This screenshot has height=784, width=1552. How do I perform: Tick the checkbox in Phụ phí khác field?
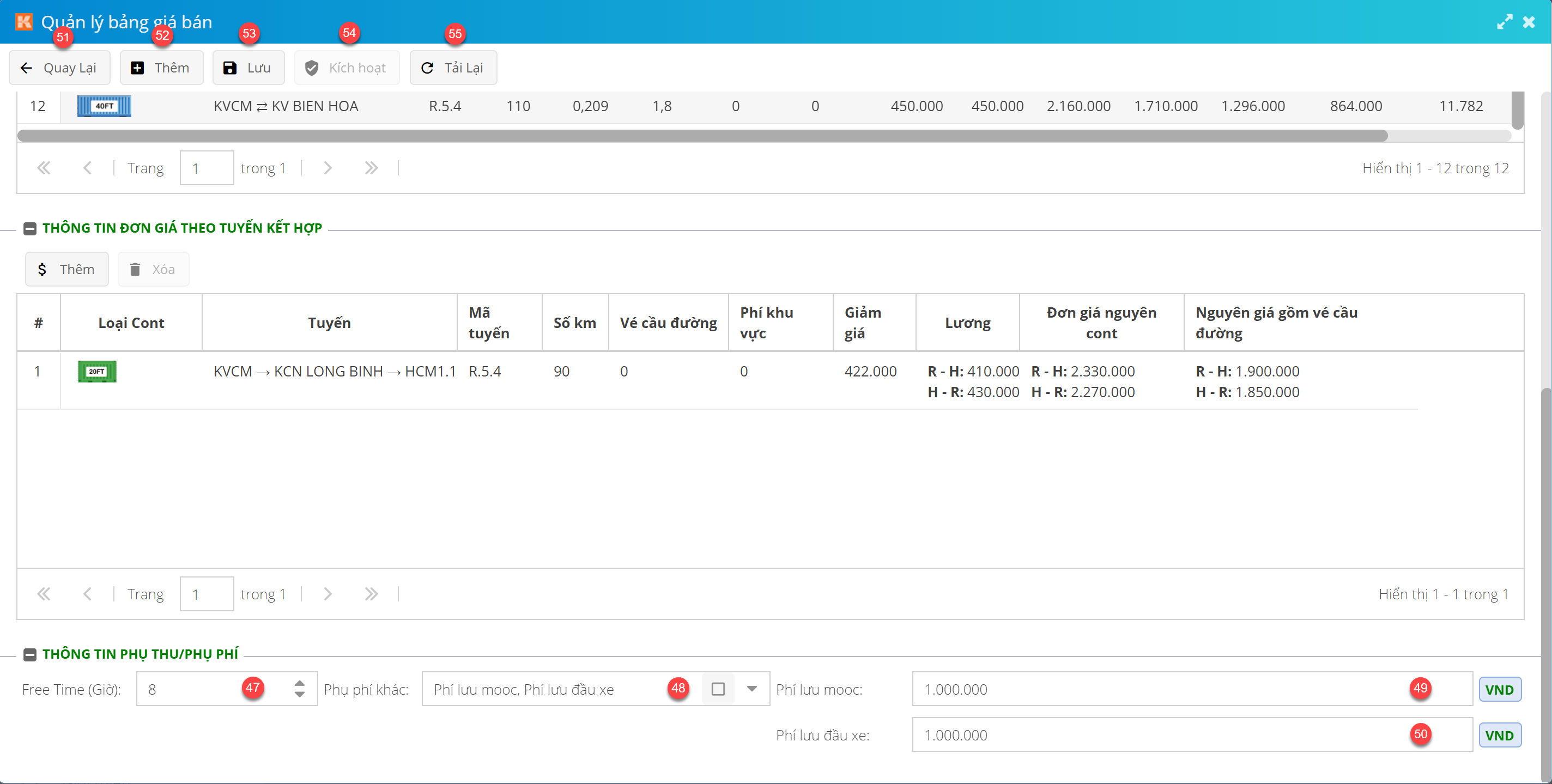[718, 689]
